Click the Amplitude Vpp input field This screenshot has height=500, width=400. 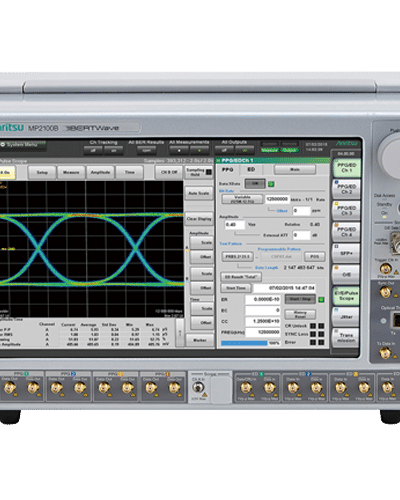(x=235, y=225)
